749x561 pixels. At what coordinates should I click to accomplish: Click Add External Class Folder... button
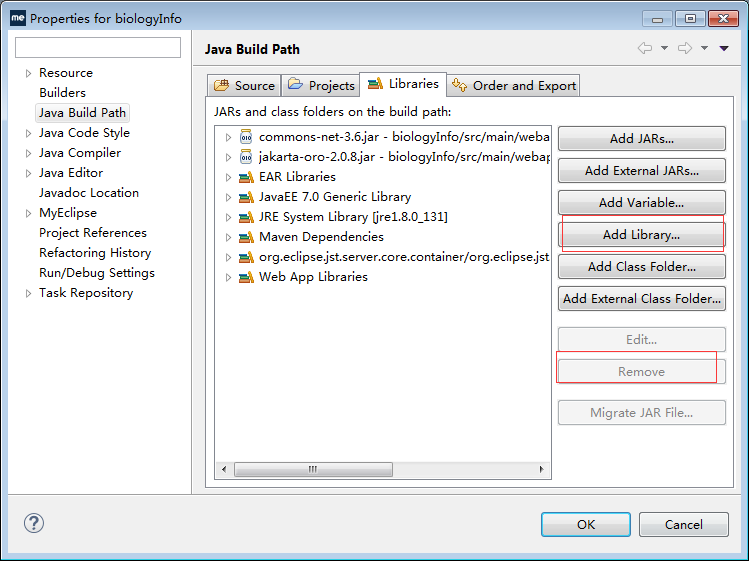click(642, 299)
